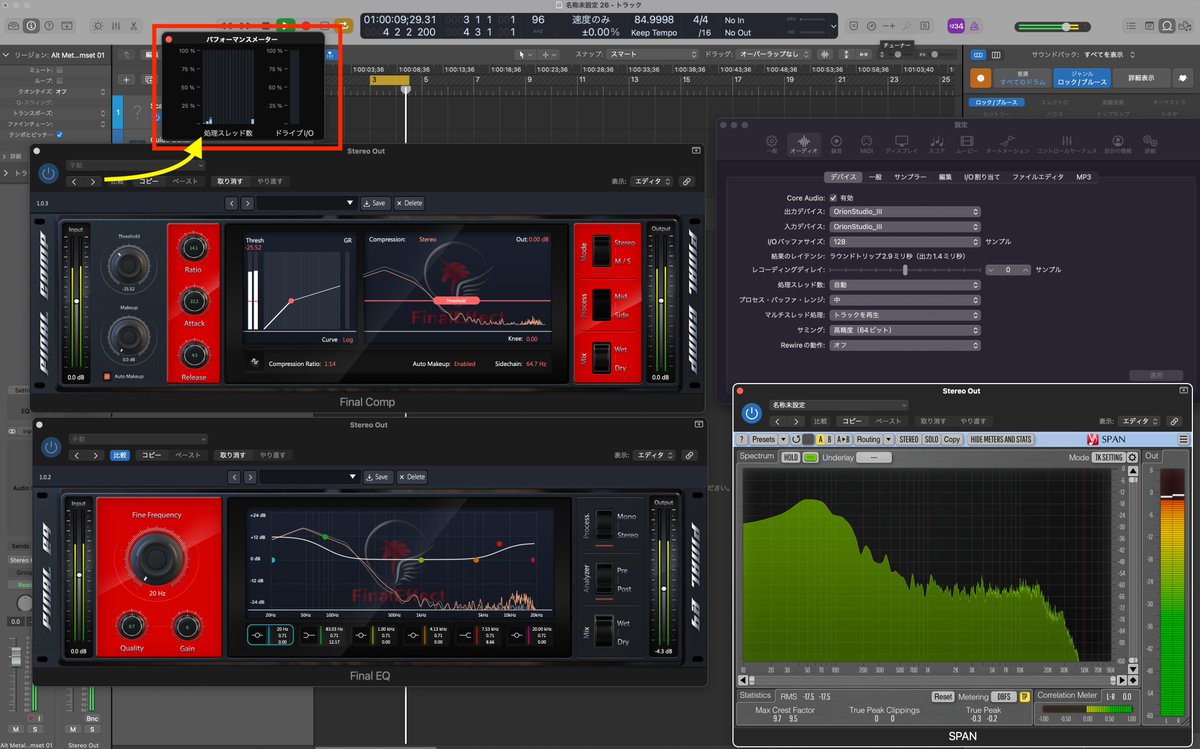
Task: Open サミング 高精度 dropdown
Action: click(x=905, y=329)
